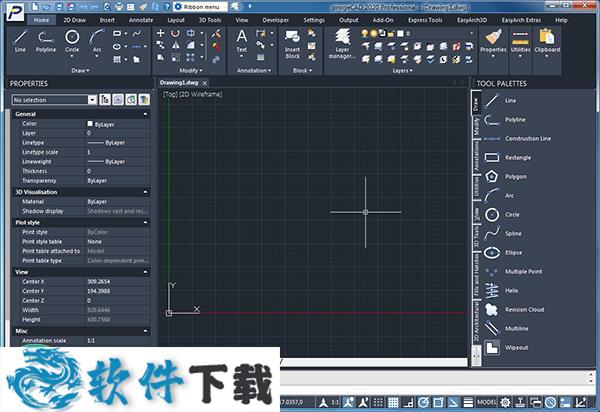The height and width of the screenshot is (412, 600).
Task: Click the Array tool in Modify panel
Action: click(190, 58)
